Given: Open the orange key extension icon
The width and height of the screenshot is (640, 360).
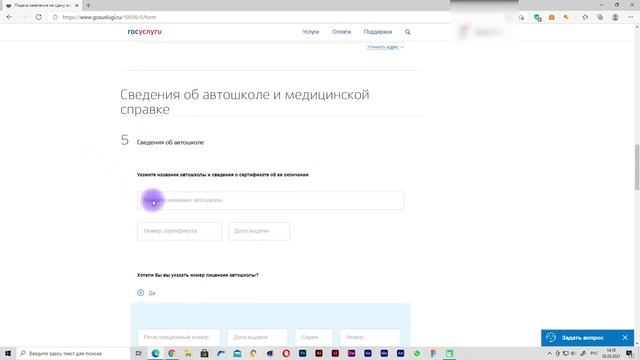Looking at the screenshot, I should [x=566, y=18].
